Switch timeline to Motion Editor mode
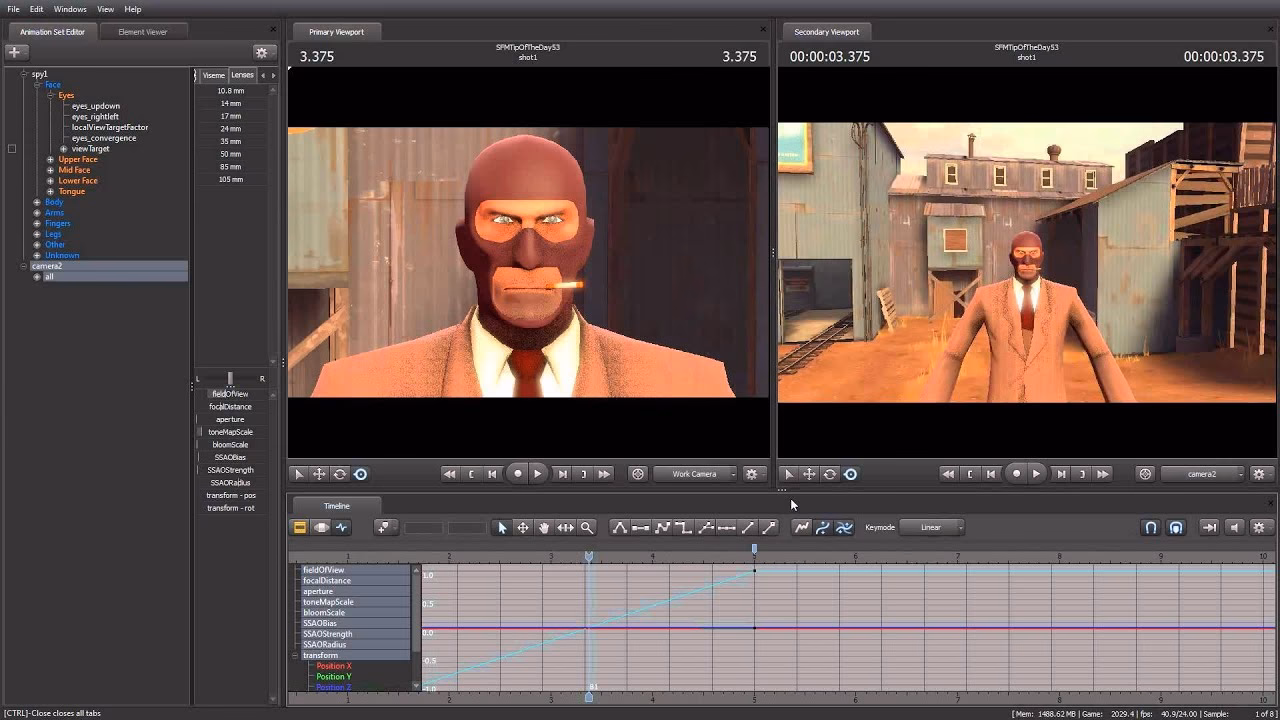Image resolution: width=1280 pixels, height=720 pixels. tap(321, 527)
